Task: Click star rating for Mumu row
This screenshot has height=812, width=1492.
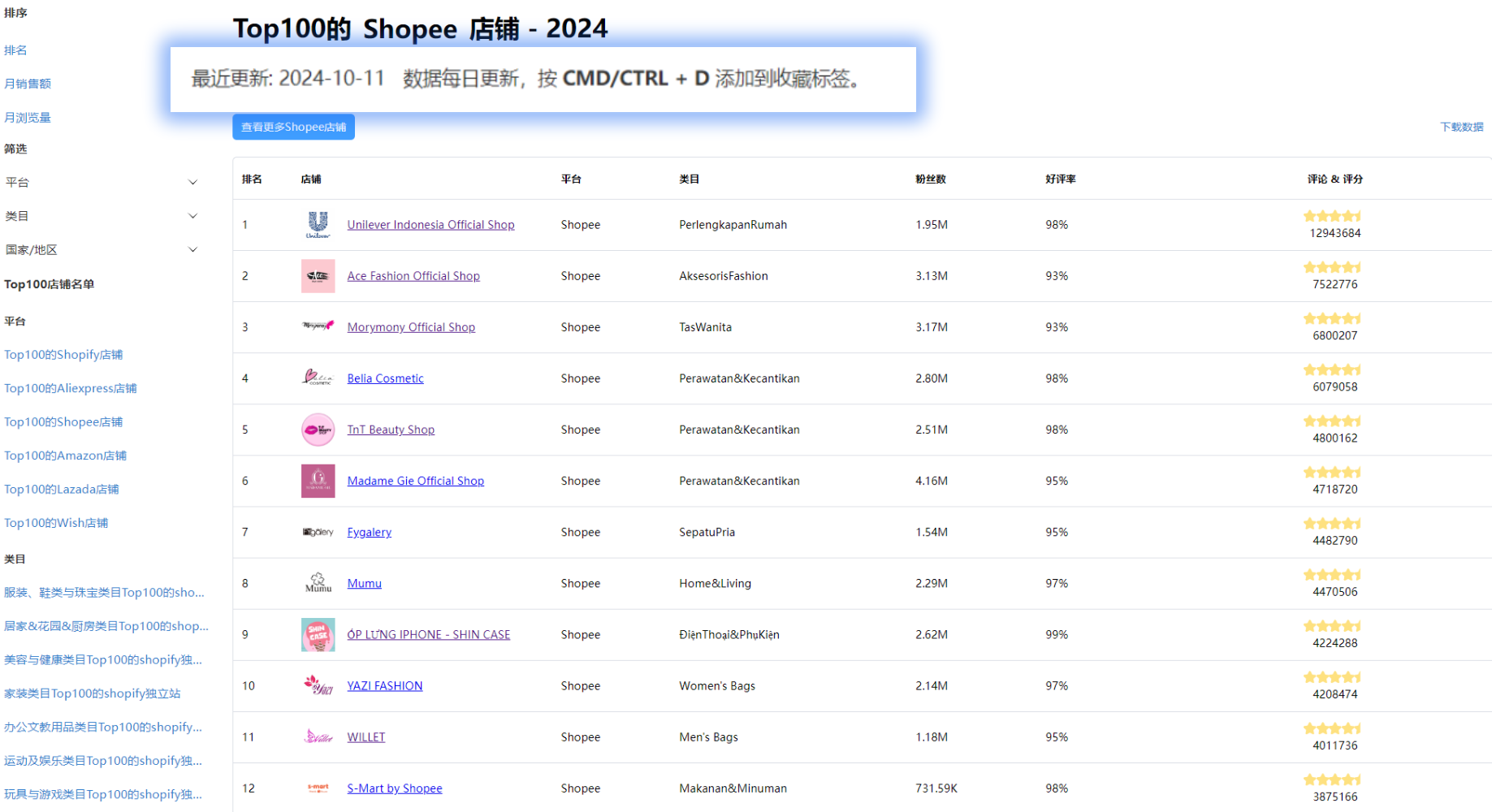Action: [1332, 574]
